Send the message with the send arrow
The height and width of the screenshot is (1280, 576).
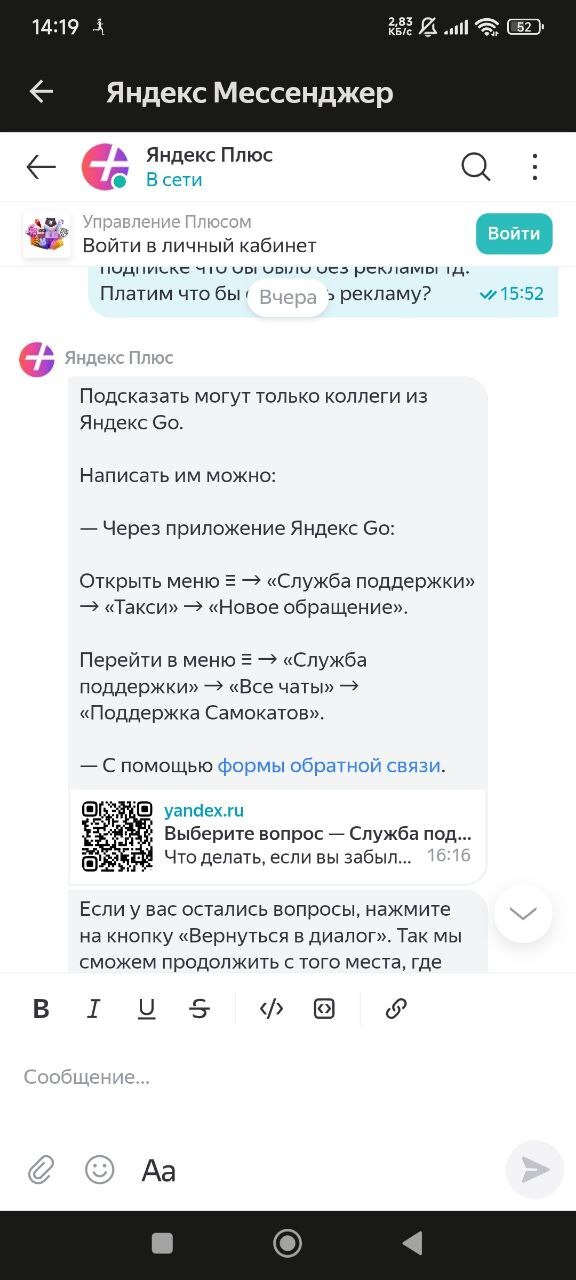533,1170
